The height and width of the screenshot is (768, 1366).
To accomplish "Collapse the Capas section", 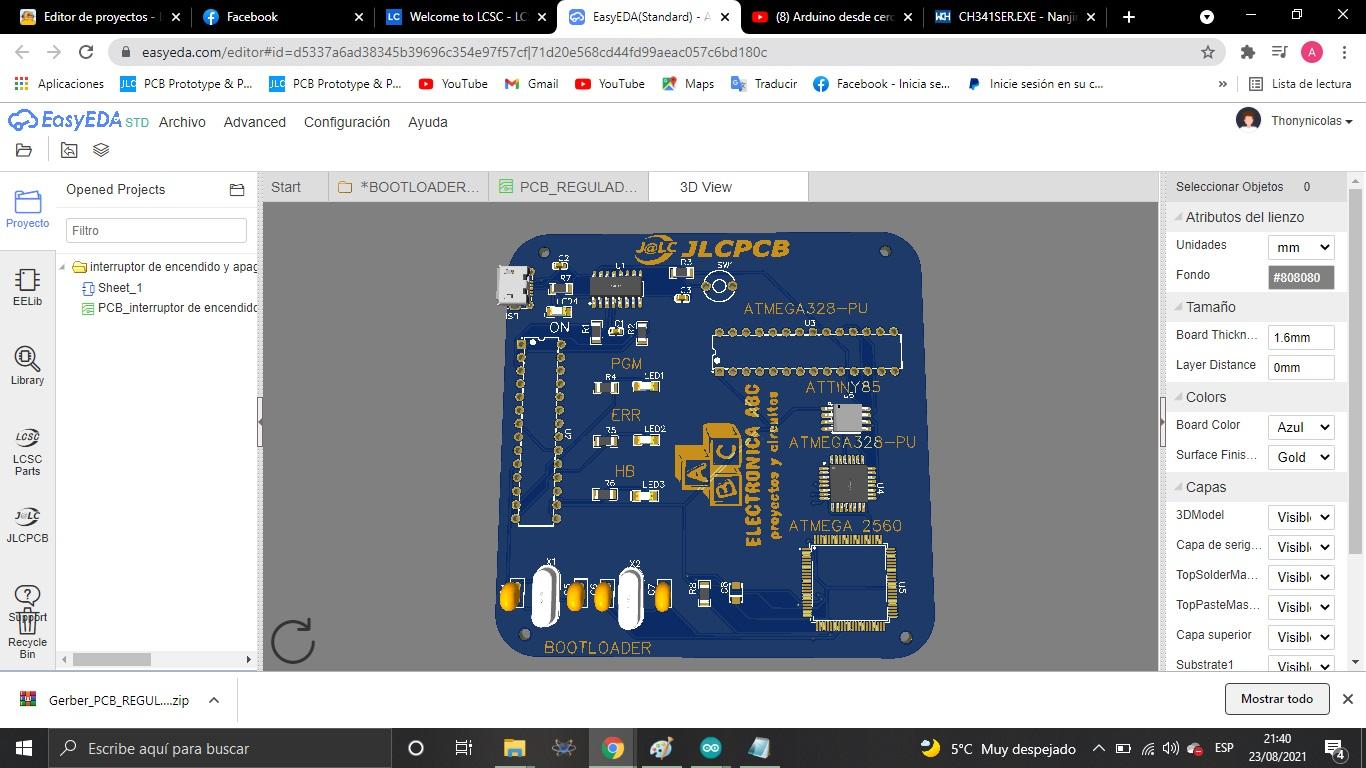I will (x=1176, y=487).
